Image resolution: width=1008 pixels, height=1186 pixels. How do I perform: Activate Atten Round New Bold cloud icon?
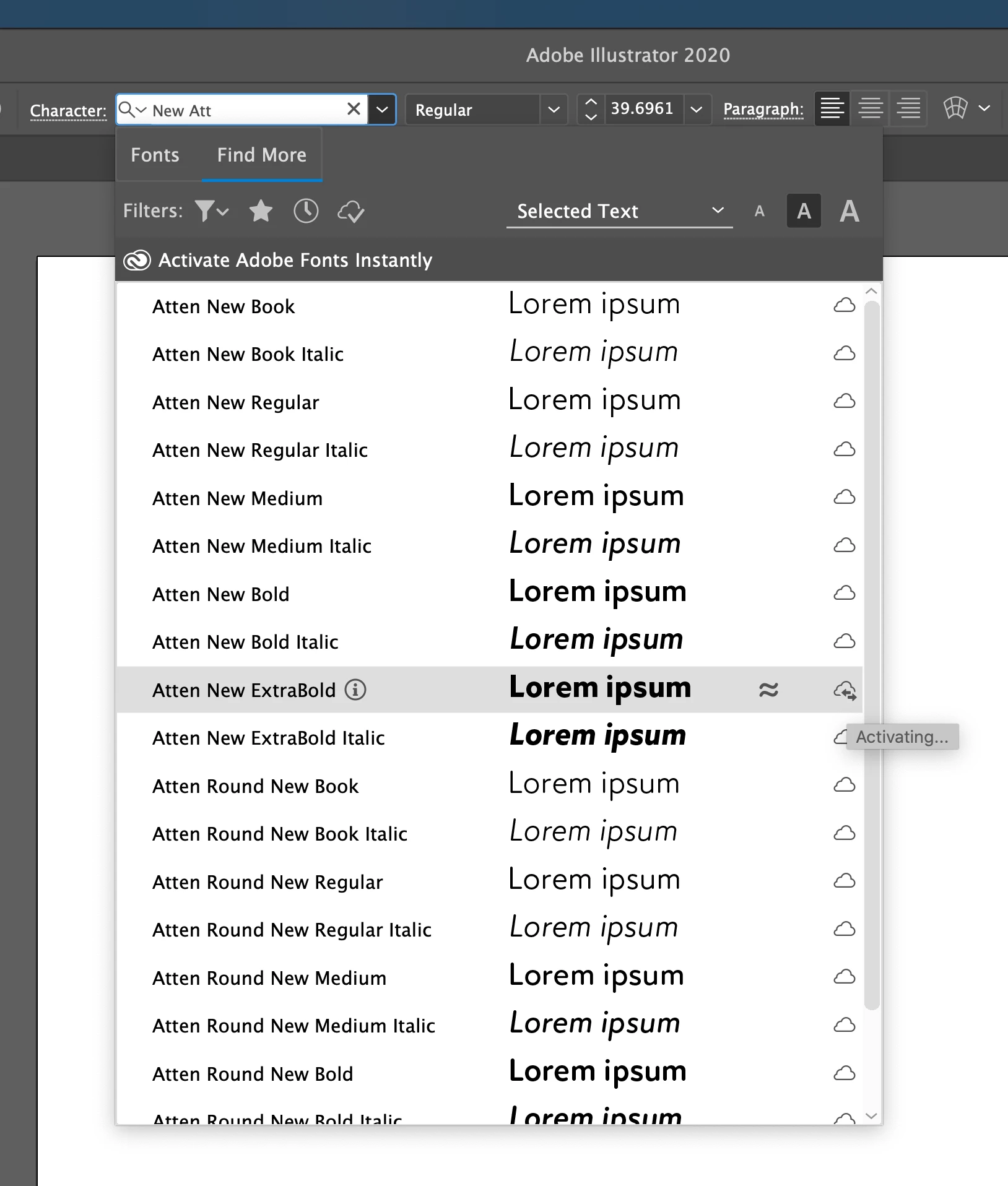click(845, 1073)
